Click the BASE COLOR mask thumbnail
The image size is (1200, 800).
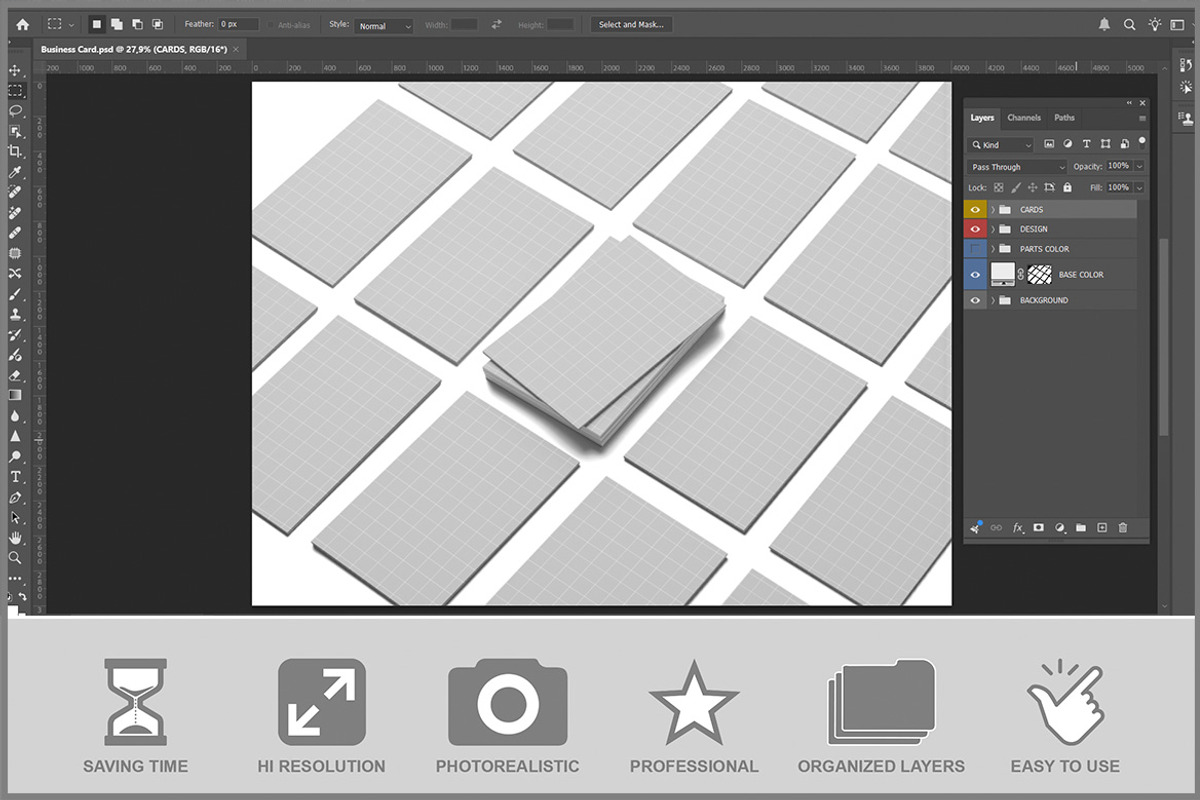point(1040,274)
